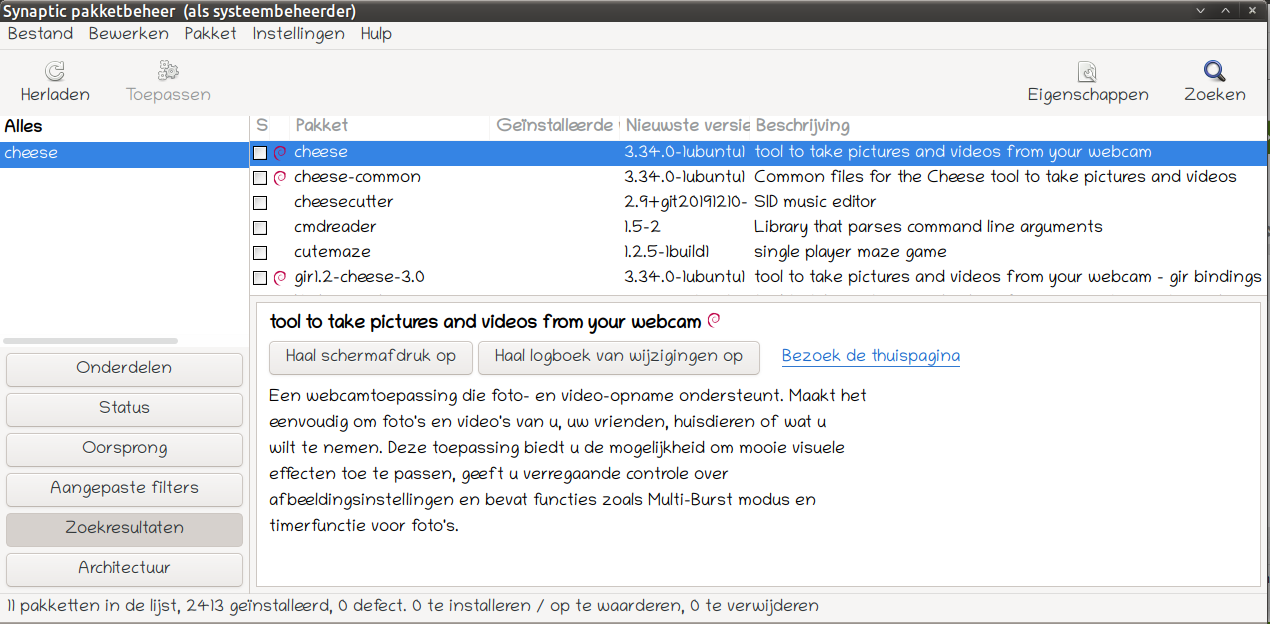
Task: Toggle status checkbox for cutemaze
Action: [x=260, y=253]
